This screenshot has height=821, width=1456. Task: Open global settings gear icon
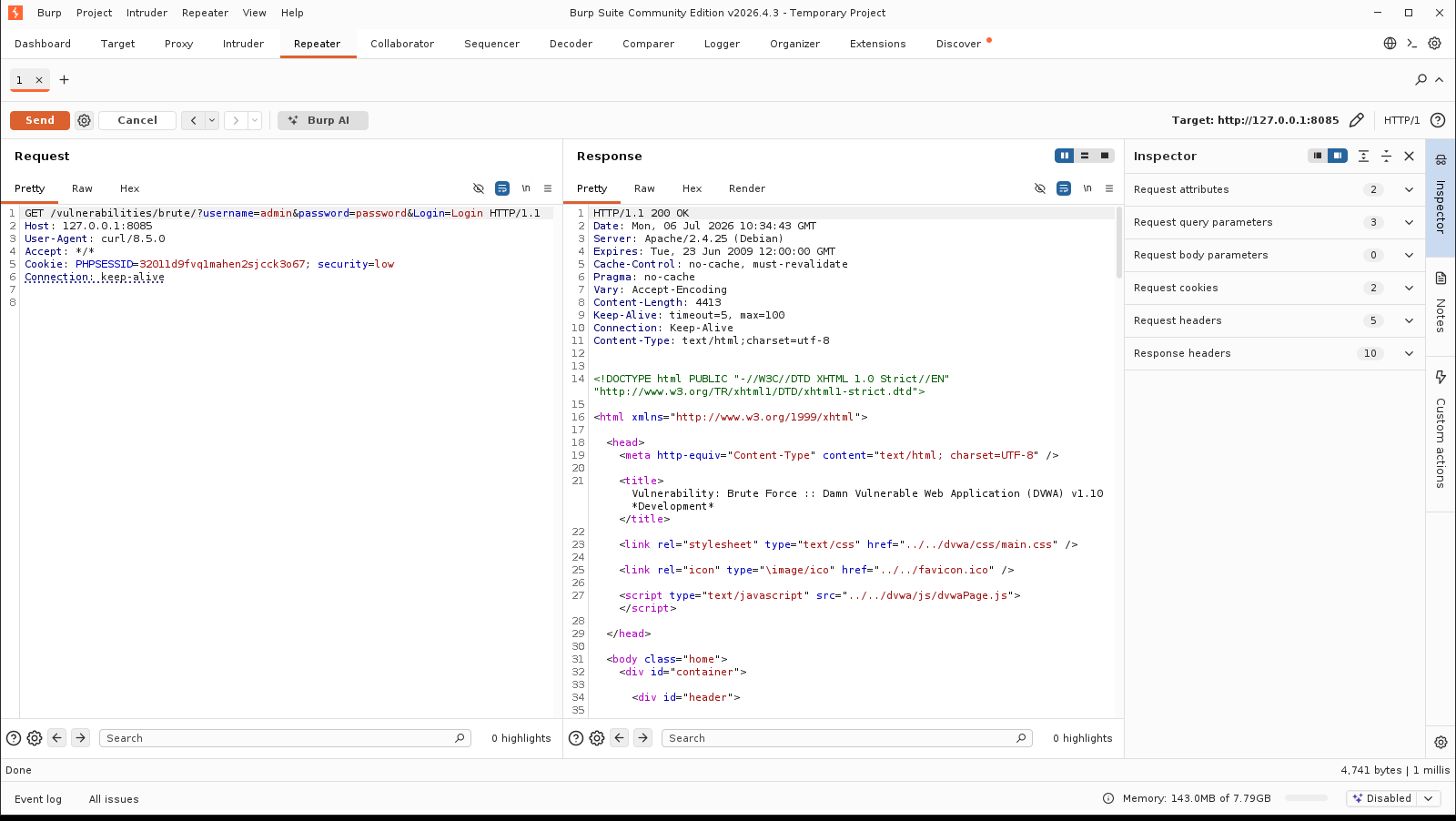1435,44
